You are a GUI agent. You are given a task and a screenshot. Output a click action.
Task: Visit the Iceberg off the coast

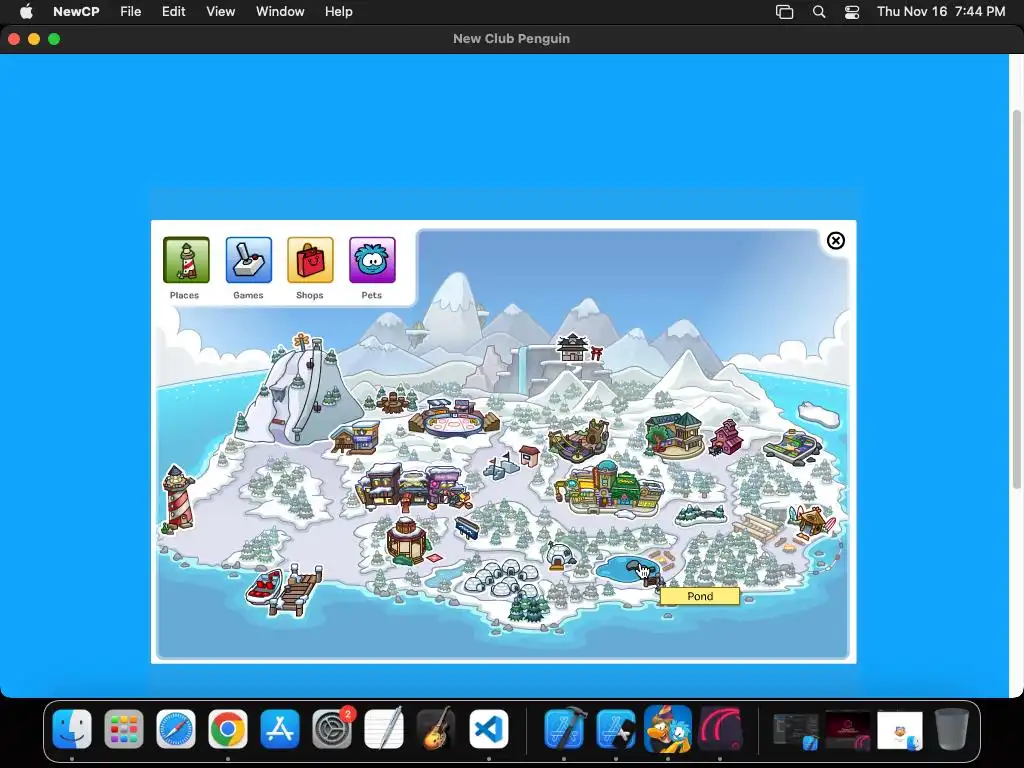click(818, 414)
